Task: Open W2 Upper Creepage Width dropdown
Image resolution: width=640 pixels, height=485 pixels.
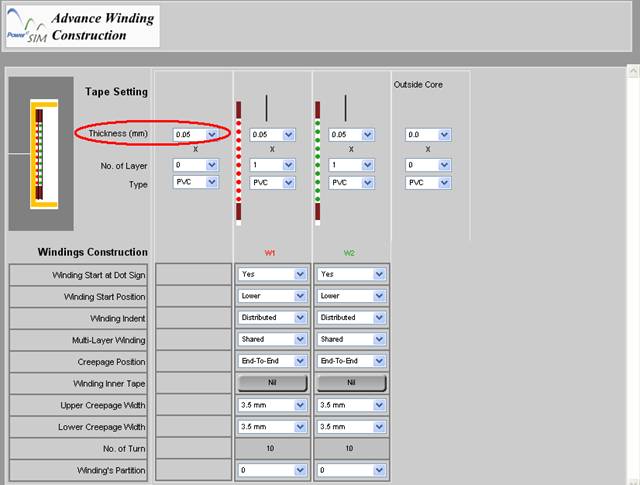Action: (351, 405)
